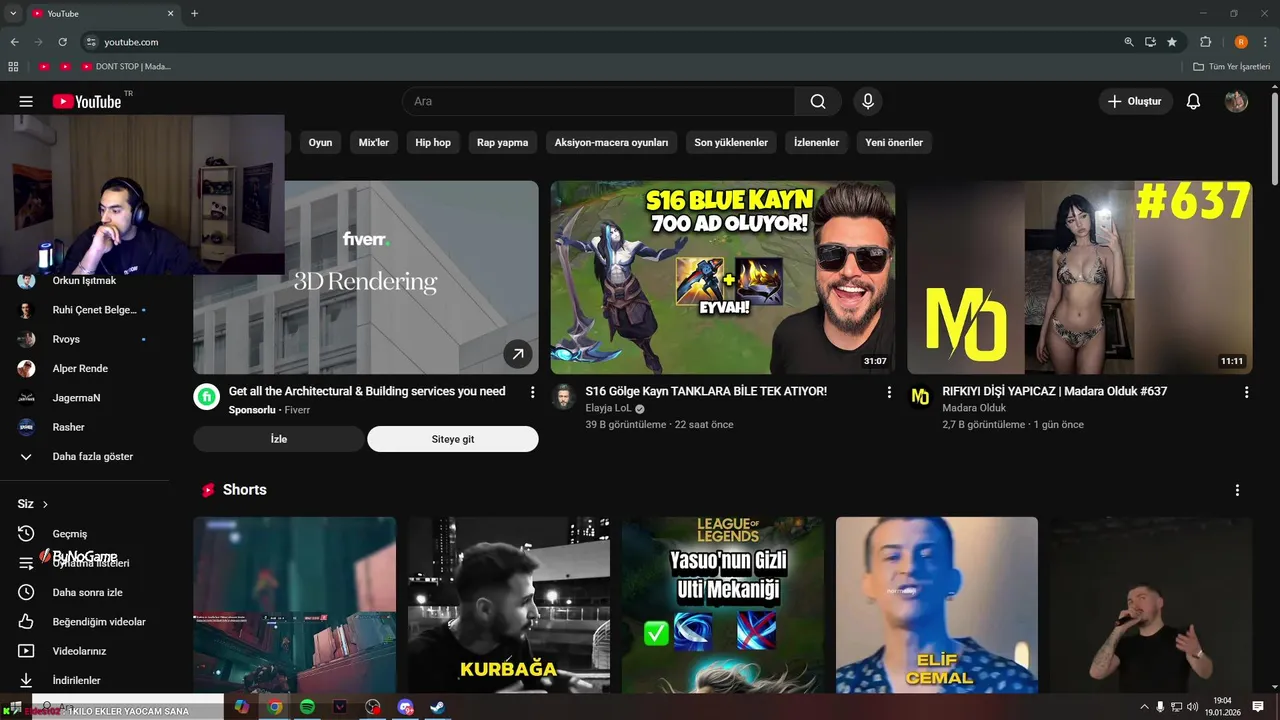Open Elayja LoL channel avatar

(563, 396)
